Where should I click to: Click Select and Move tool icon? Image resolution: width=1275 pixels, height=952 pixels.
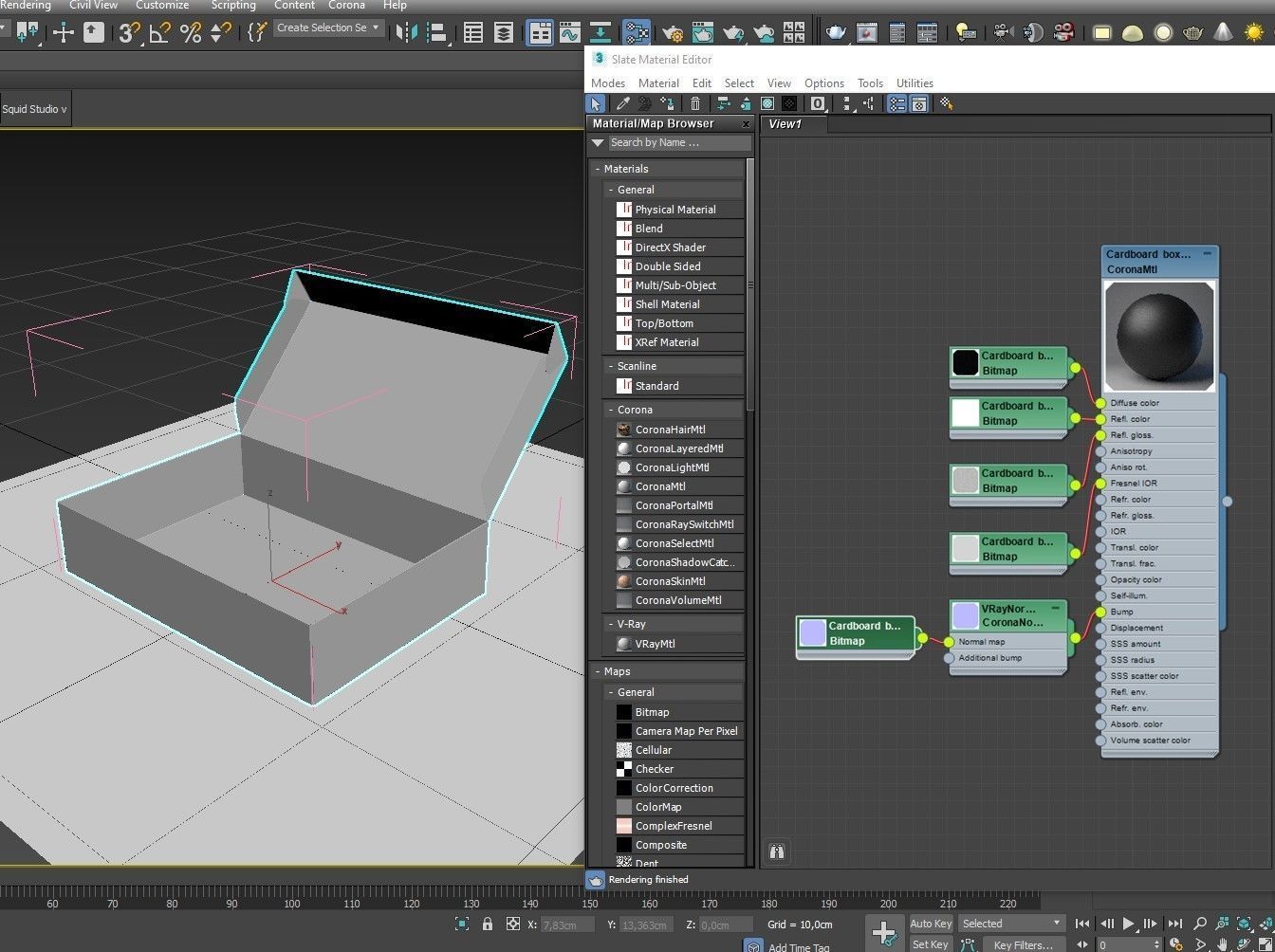click(x=64, y=33)
